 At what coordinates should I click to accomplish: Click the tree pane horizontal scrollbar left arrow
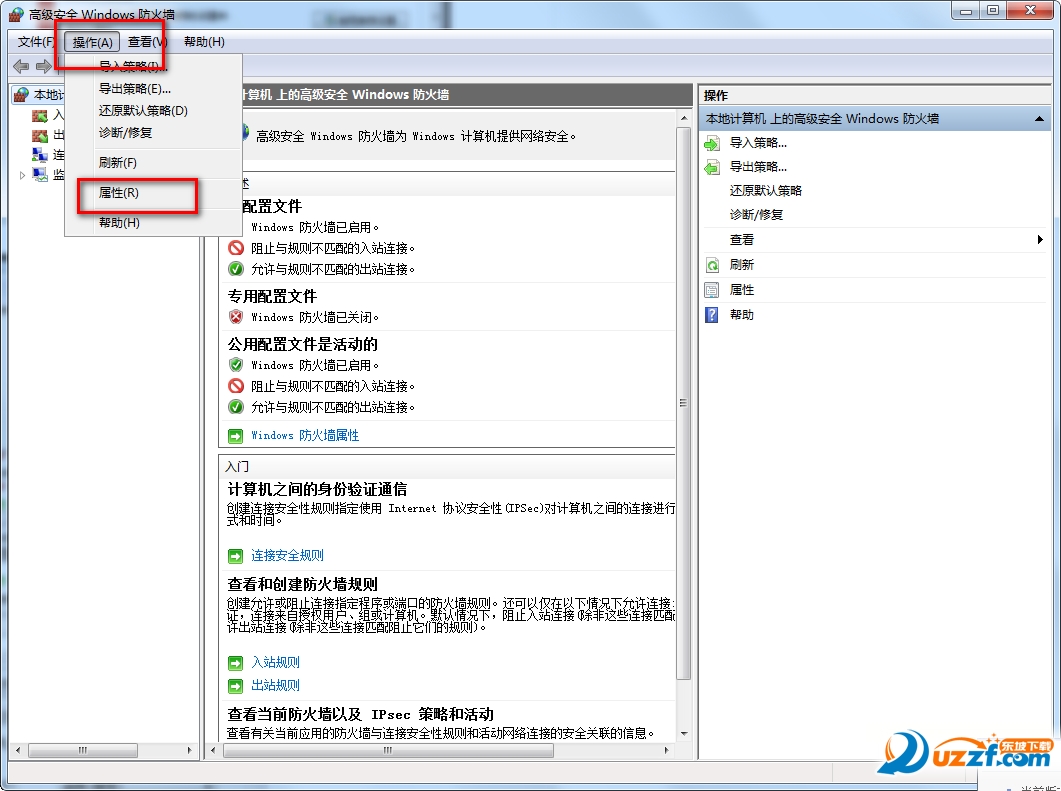pyautogui.click(x=18, y=750)
